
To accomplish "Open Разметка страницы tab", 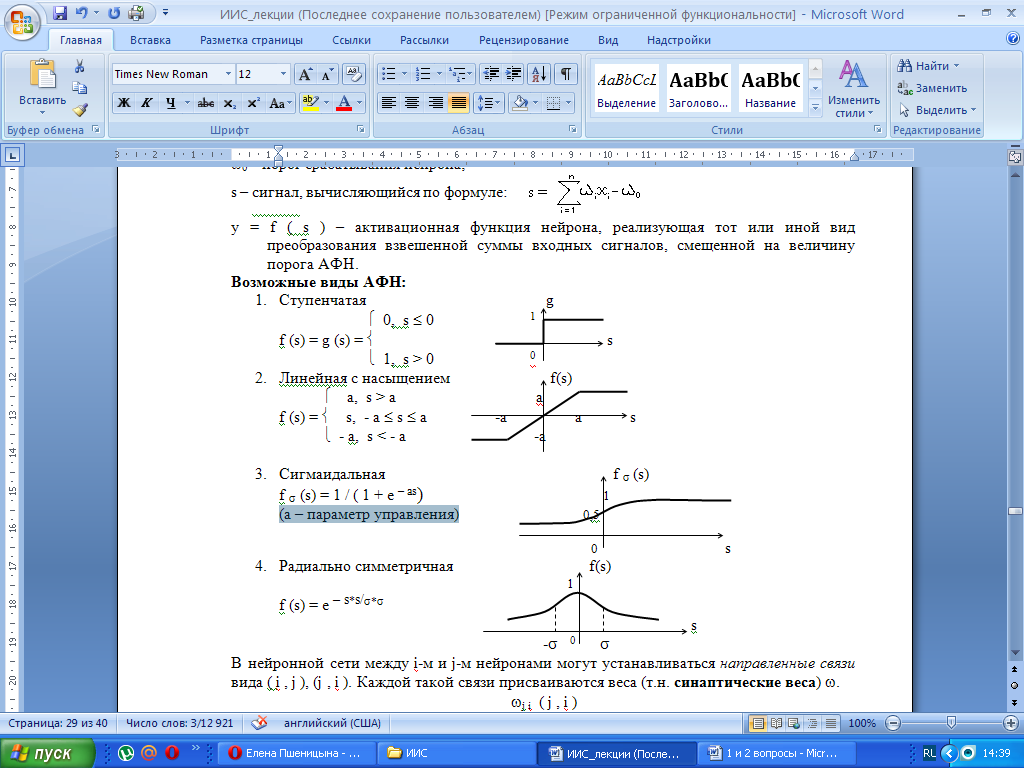I will [251, 40].
